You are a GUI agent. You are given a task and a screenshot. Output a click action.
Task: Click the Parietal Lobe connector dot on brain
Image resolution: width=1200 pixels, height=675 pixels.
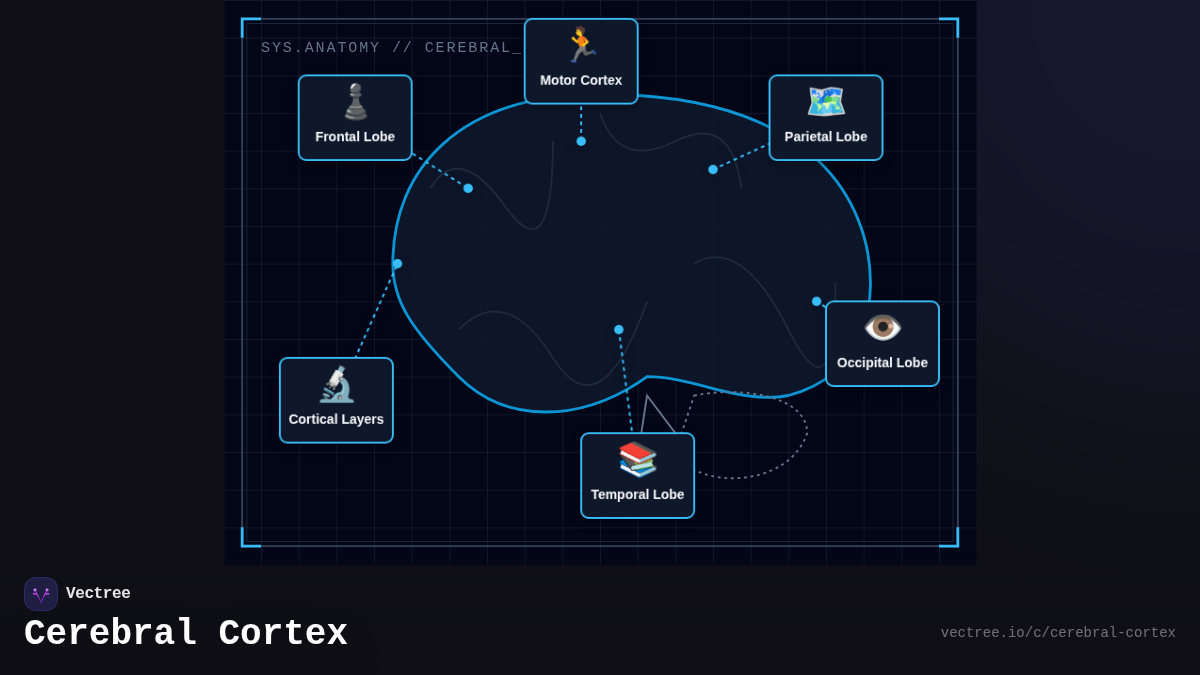pyautogui.click(x=713, y=169)
